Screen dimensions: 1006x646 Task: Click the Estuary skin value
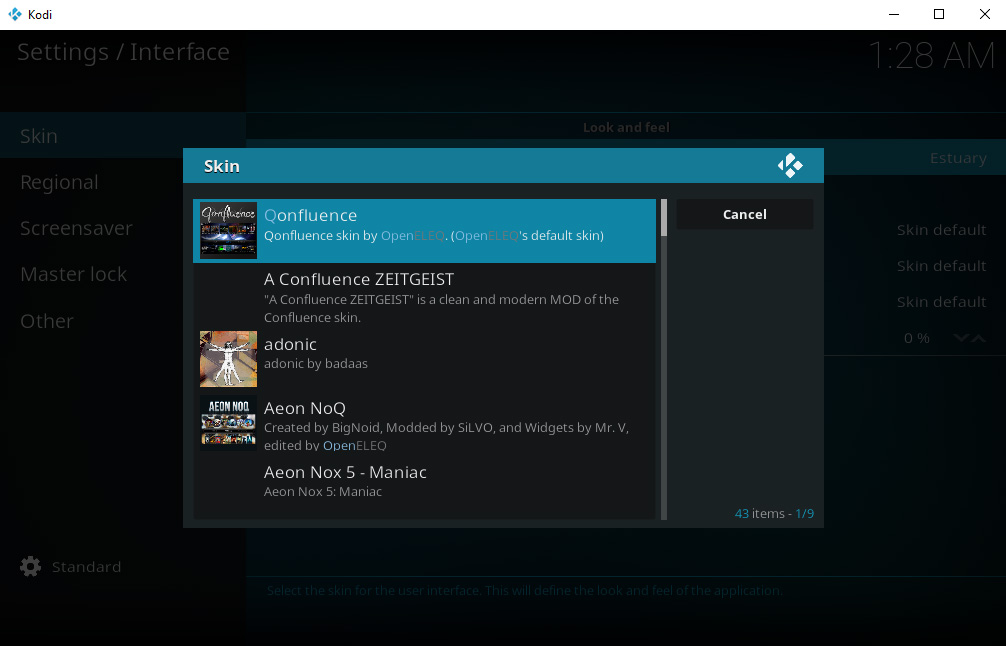958,158
